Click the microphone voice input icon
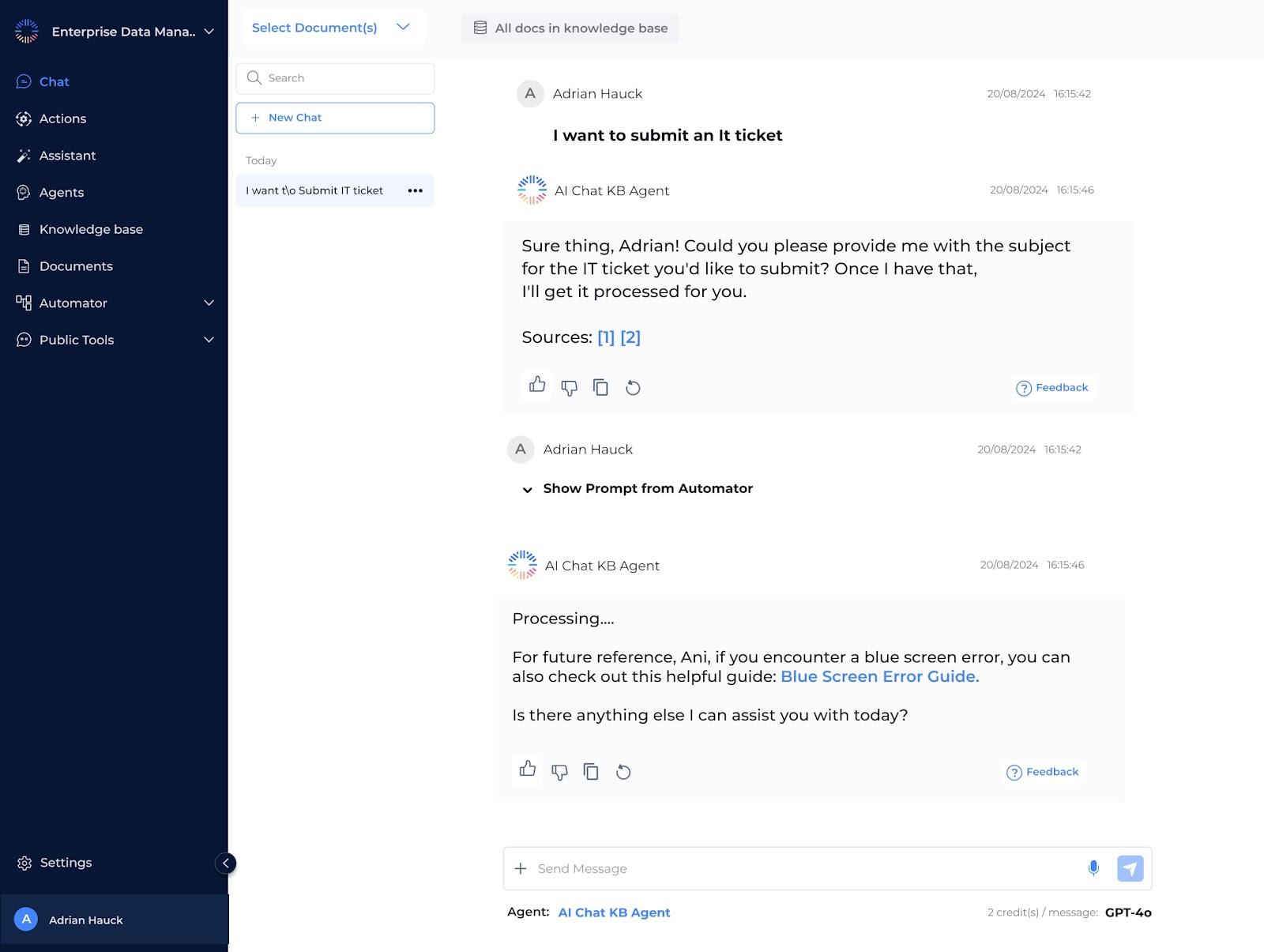This screenshot has width=1264, height=952. click(x=1093, y=868)
